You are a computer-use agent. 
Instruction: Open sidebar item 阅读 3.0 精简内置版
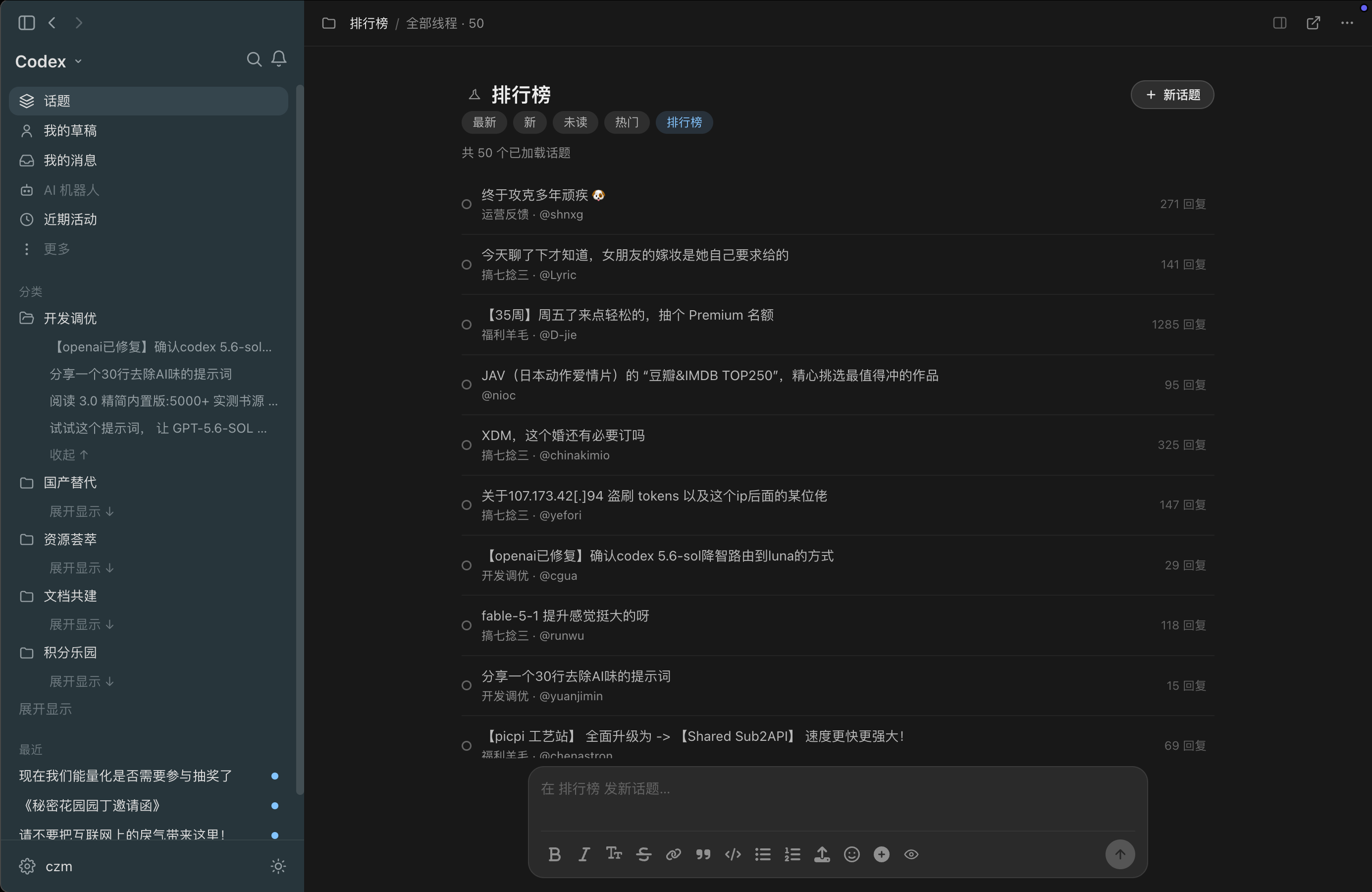[x=164, y=401]
